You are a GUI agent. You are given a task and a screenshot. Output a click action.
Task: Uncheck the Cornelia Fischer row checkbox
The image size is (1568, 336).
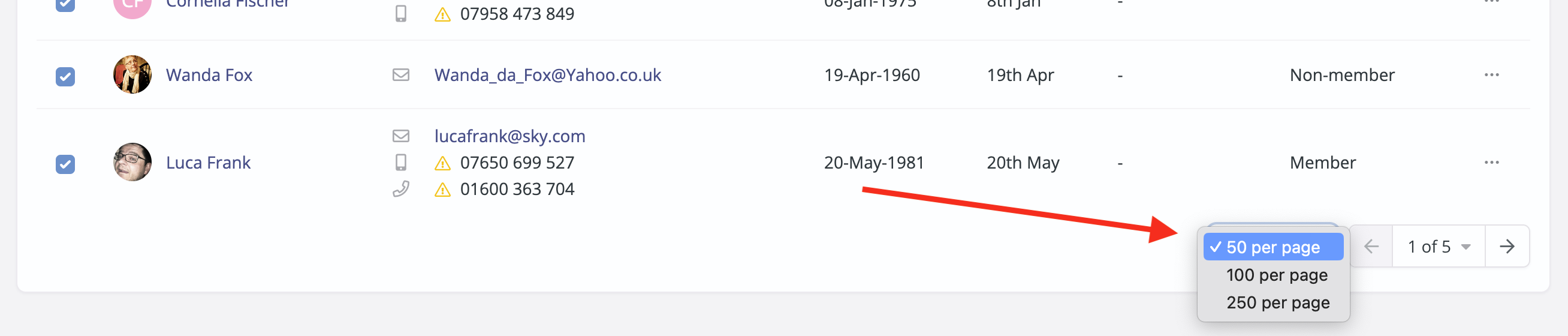pos(65,5)
